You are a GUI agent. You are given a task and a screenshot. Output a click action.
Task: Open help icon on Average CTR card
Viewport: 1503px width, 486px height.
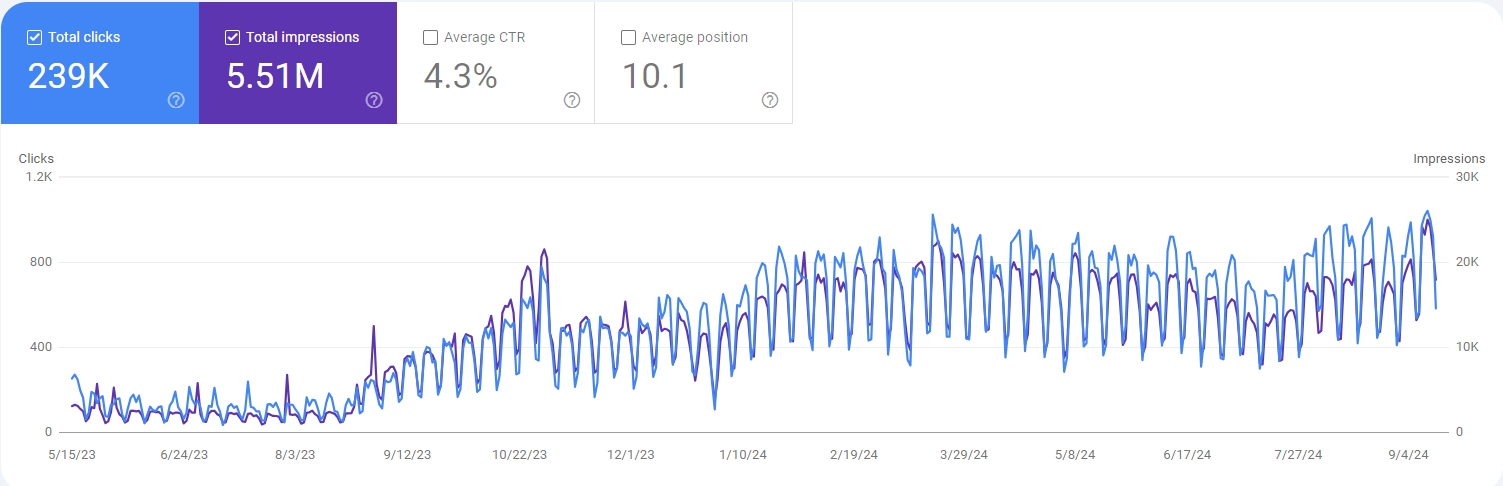click(572, 100)
